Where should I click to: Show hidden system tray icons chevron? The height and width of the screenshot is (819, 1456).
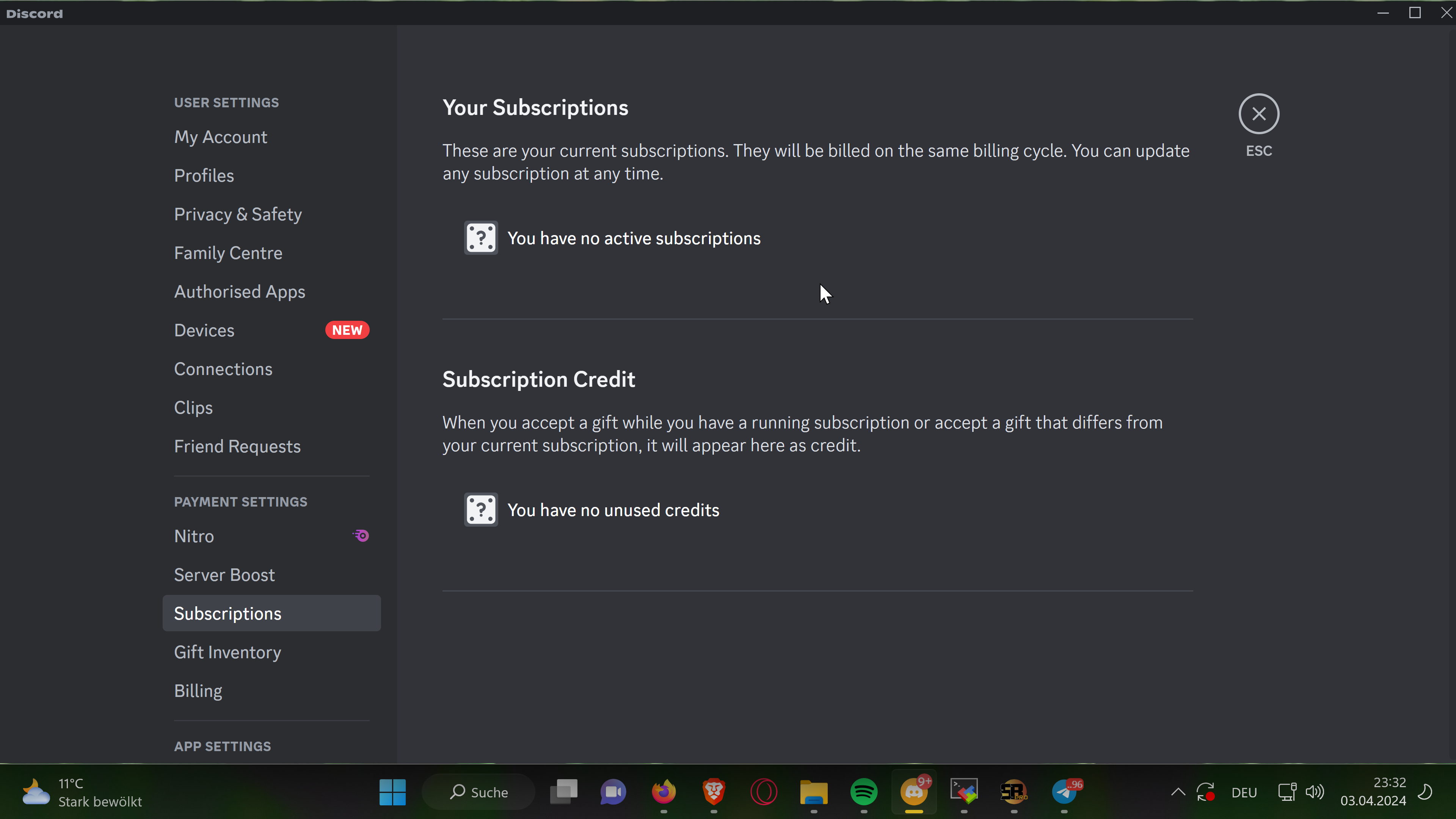pyautogui.click(x=1178, y=792)
